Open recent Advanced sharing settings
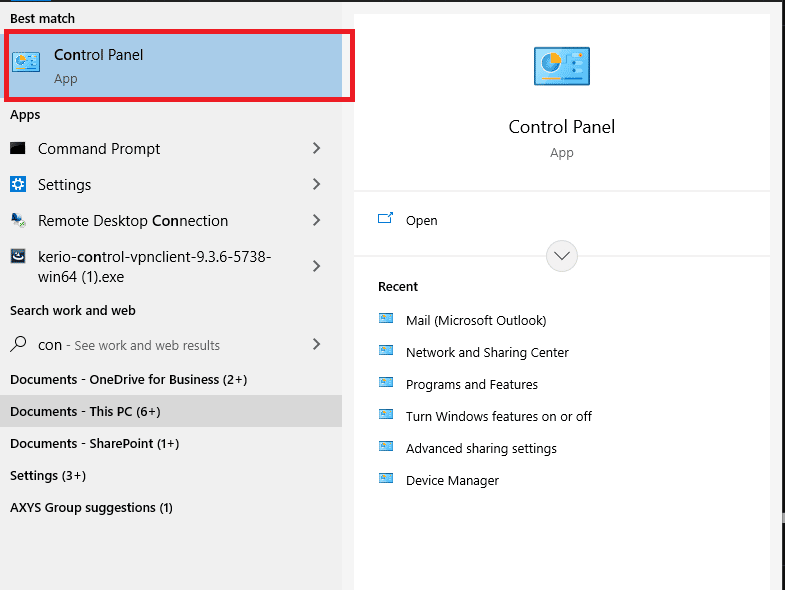The height and width of the screenshot is (590, 785). 481,449
